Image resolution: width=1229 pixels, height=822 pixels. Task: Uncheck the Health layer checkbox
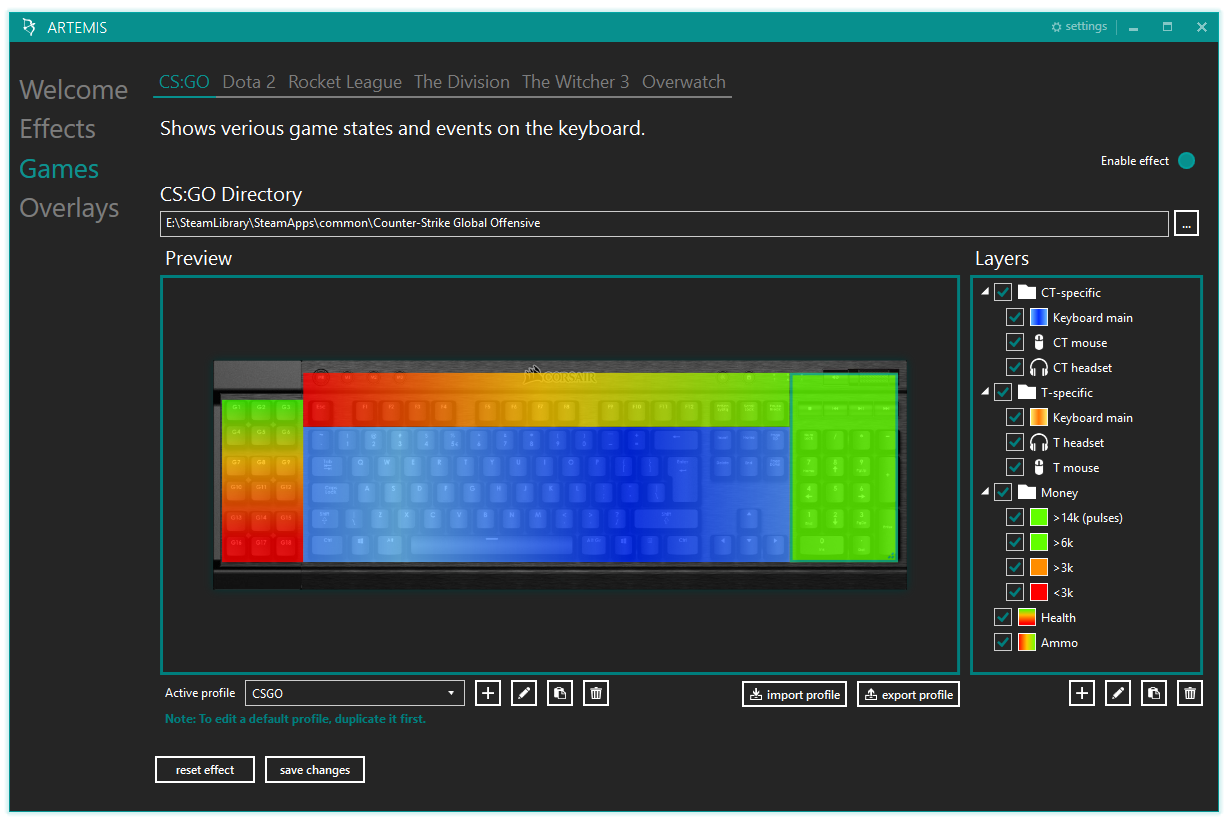point(1003,617)
